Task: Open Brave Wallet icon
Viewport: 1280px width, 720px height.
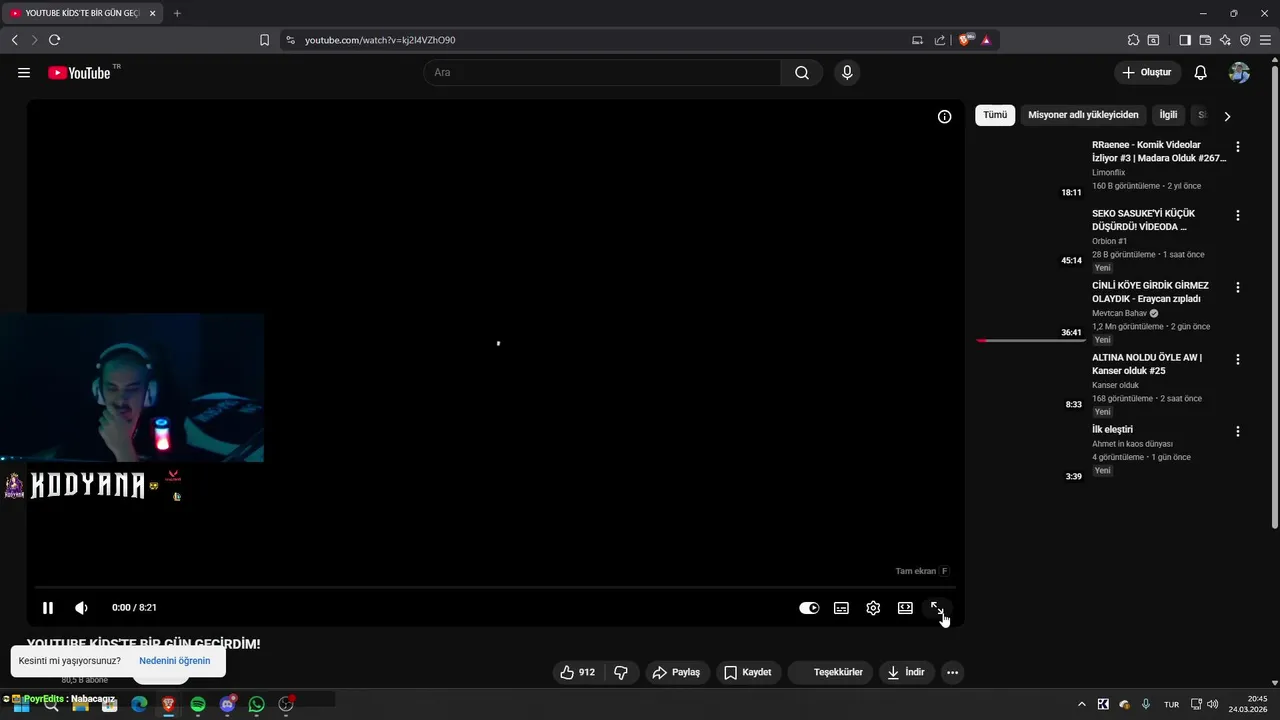Action: (1205, 40)
